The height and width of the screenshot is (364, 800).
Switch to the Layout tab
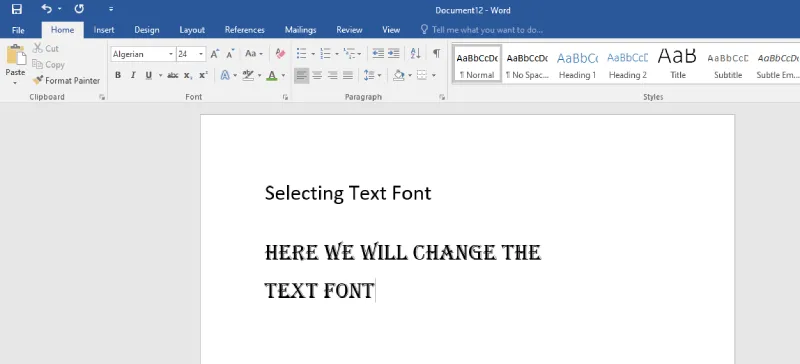click(192, 30)
